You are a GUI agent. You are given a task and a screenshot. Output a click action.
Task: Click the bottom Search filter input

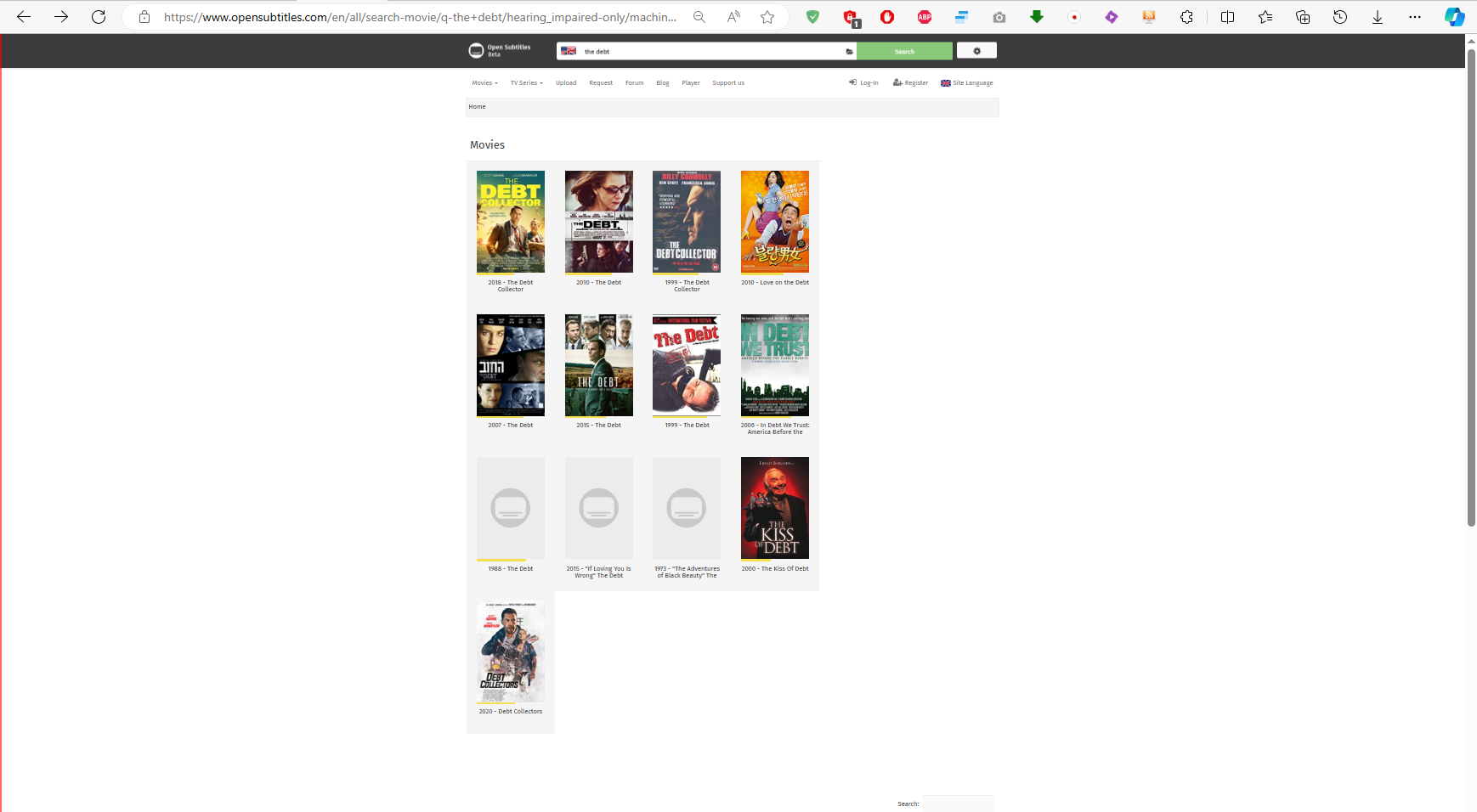click(x=958, y=804)
